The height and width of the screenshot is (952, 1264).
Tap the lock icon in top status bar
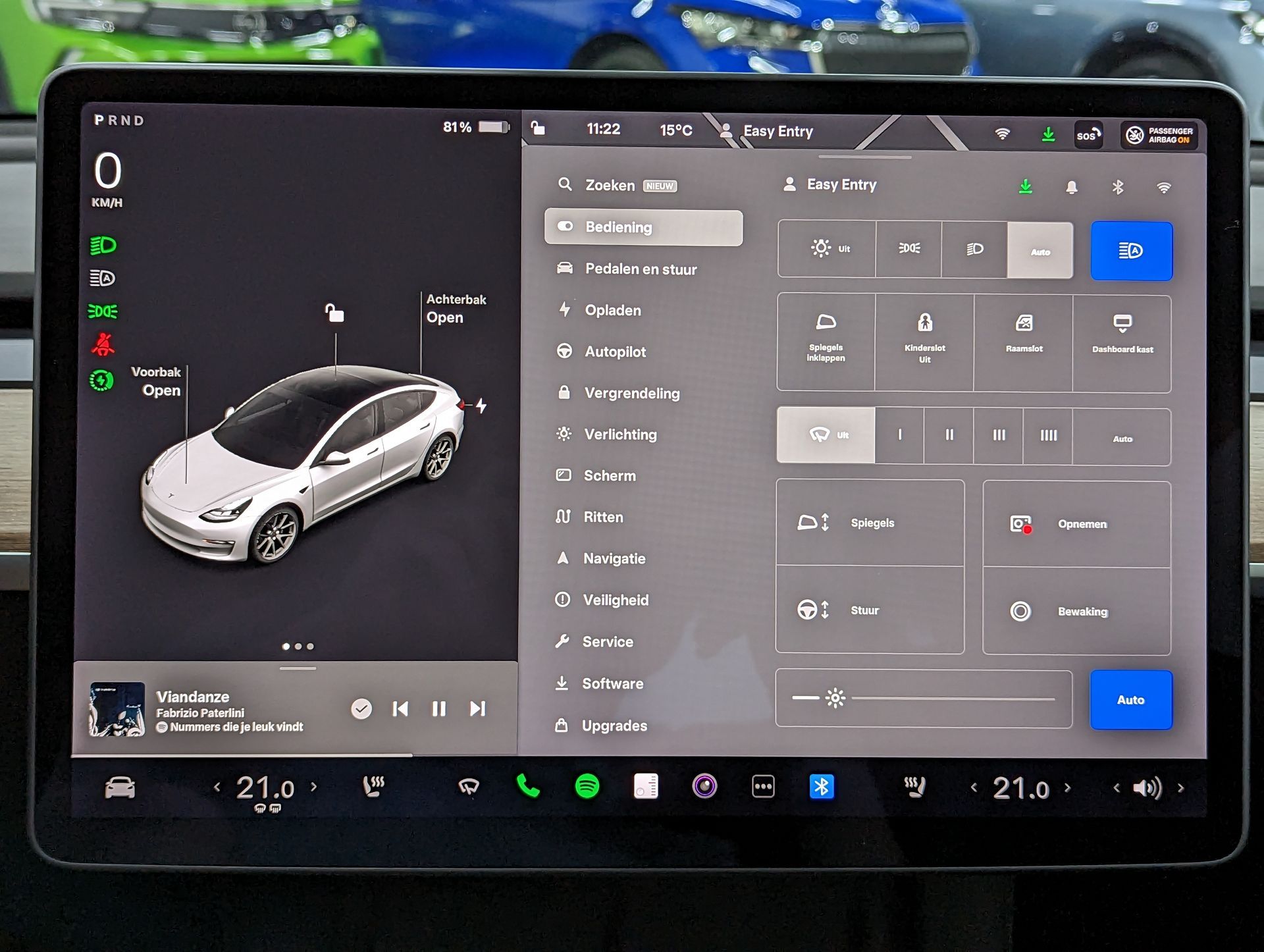[538, 128]
